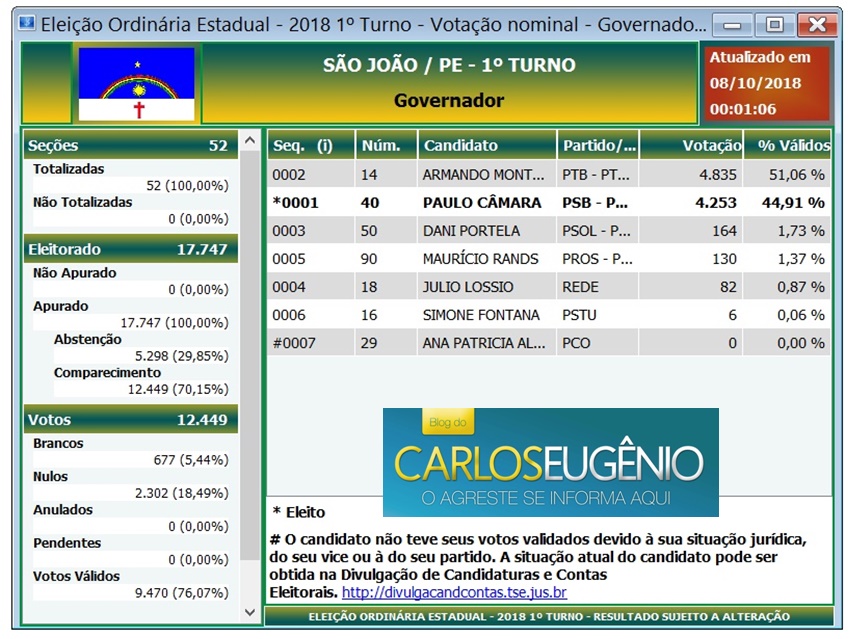Maximize the election results window
Screen dimensions: 852x639
point(774,25)
